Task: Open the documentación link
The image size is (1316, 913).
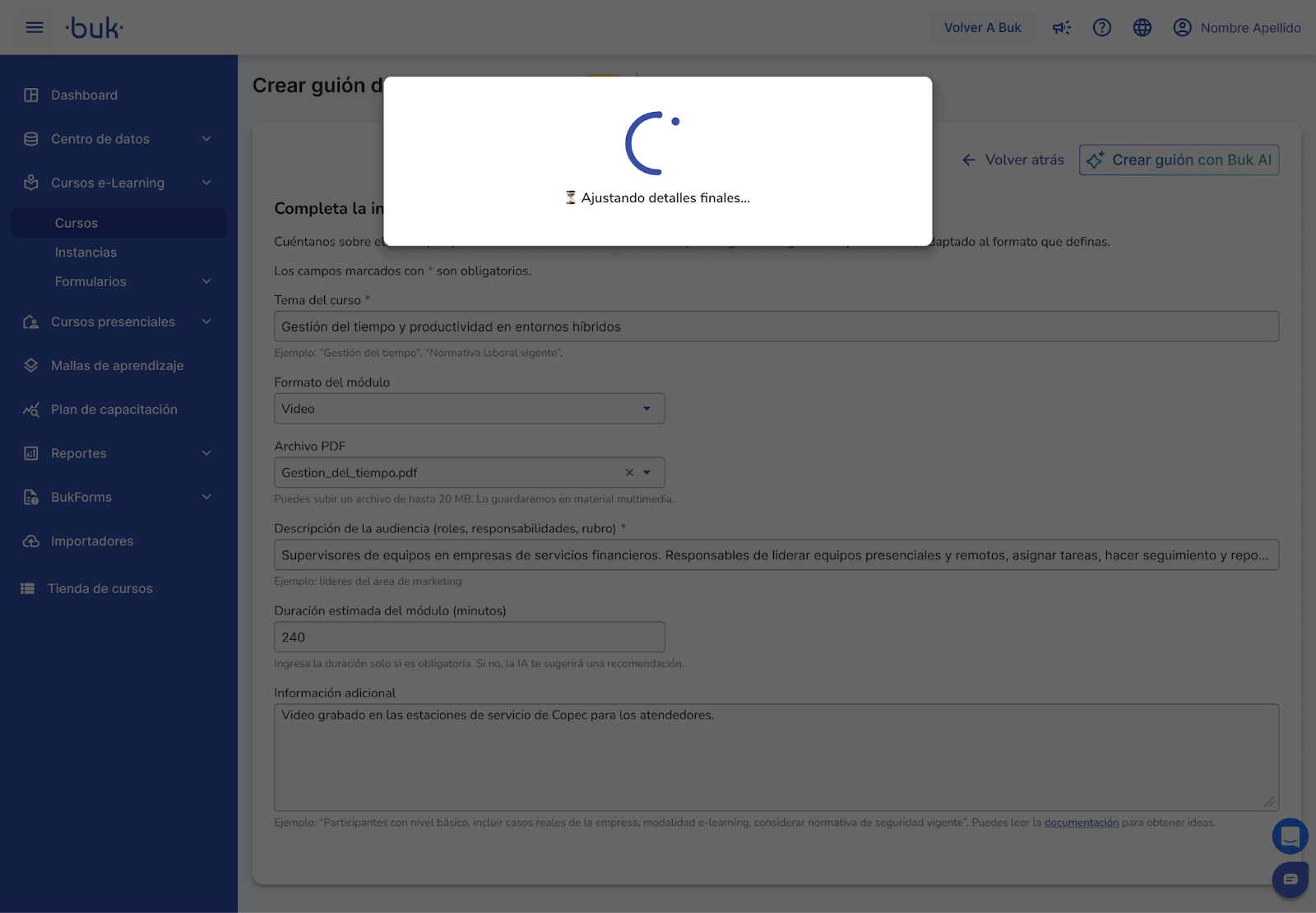Action: pyautogui.click(x=1081, y=823)
